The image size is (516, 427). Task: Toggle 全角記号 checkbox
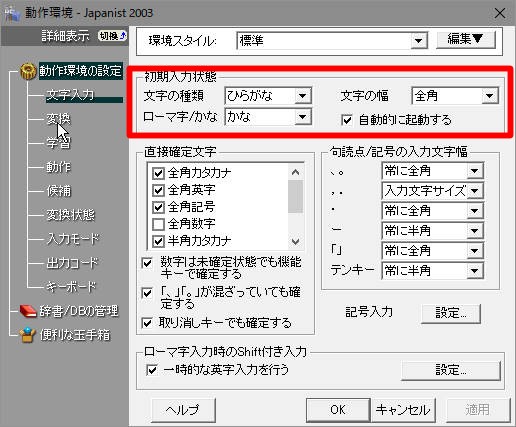158,207
